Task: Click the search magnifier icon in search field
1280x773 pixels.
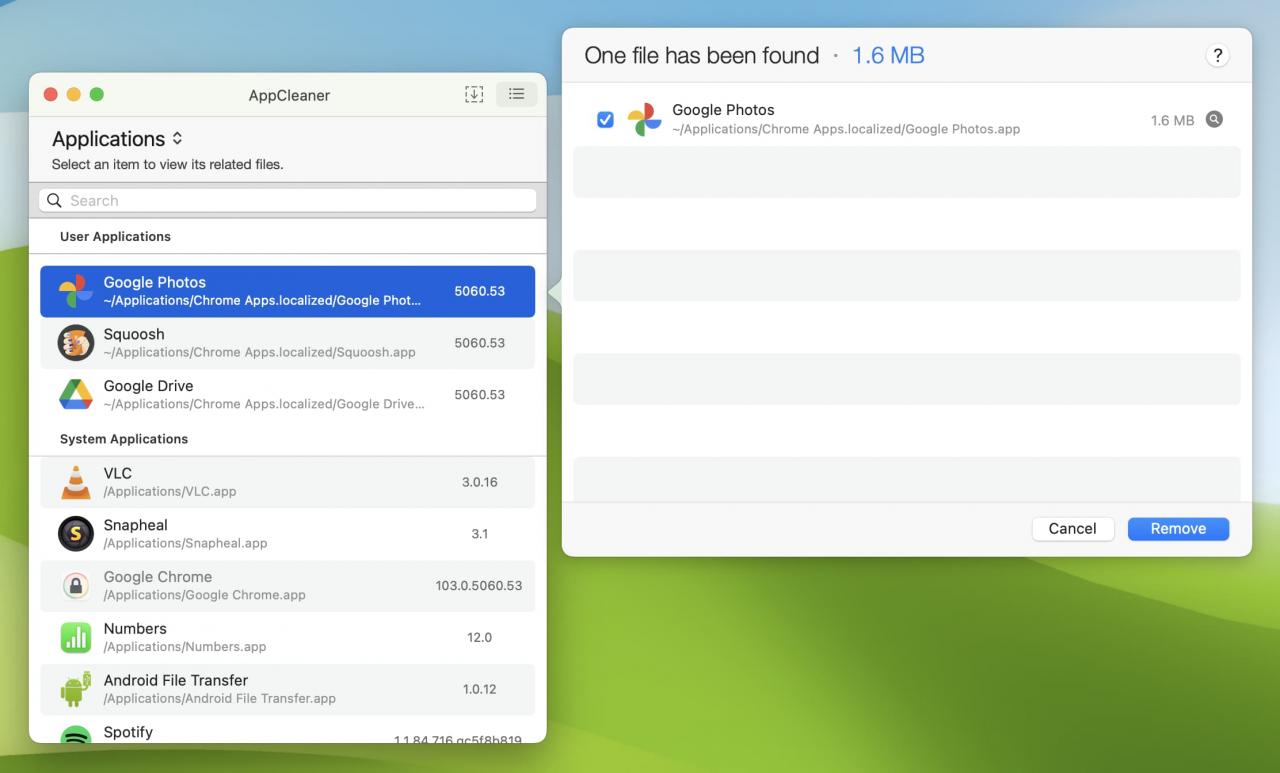Action: [x=54, y=200]
